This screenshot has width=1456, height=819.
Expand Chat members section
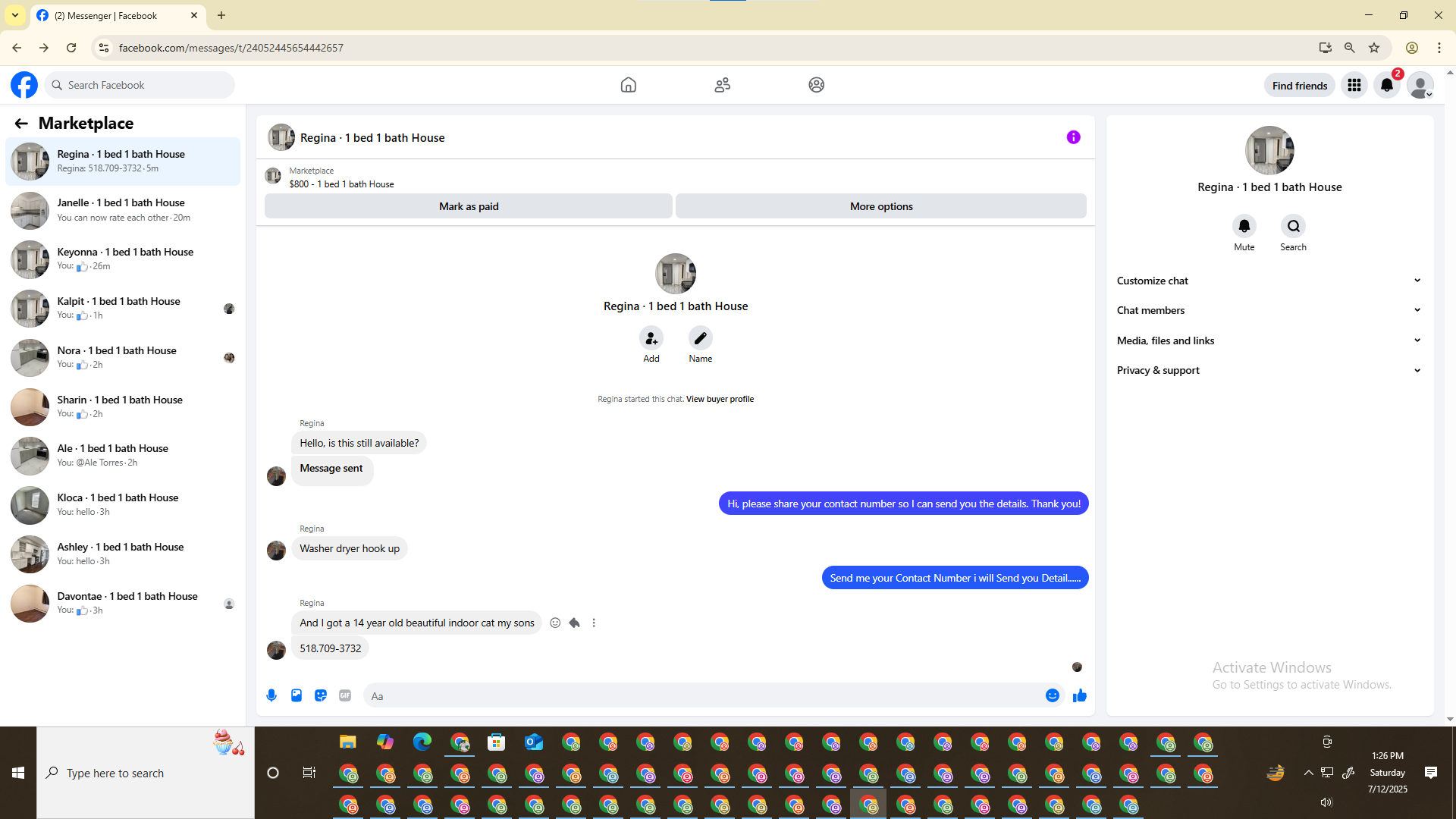point(1269,310)
